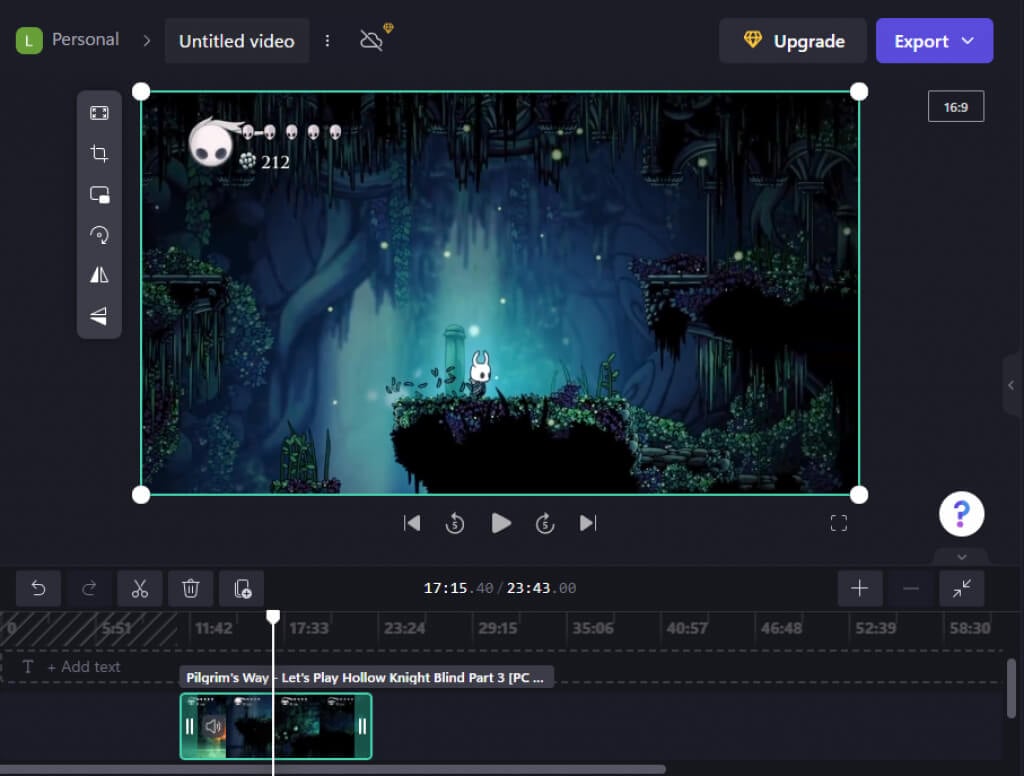Flip clip horizontally

pyautogui.click(x=99, y=275)
